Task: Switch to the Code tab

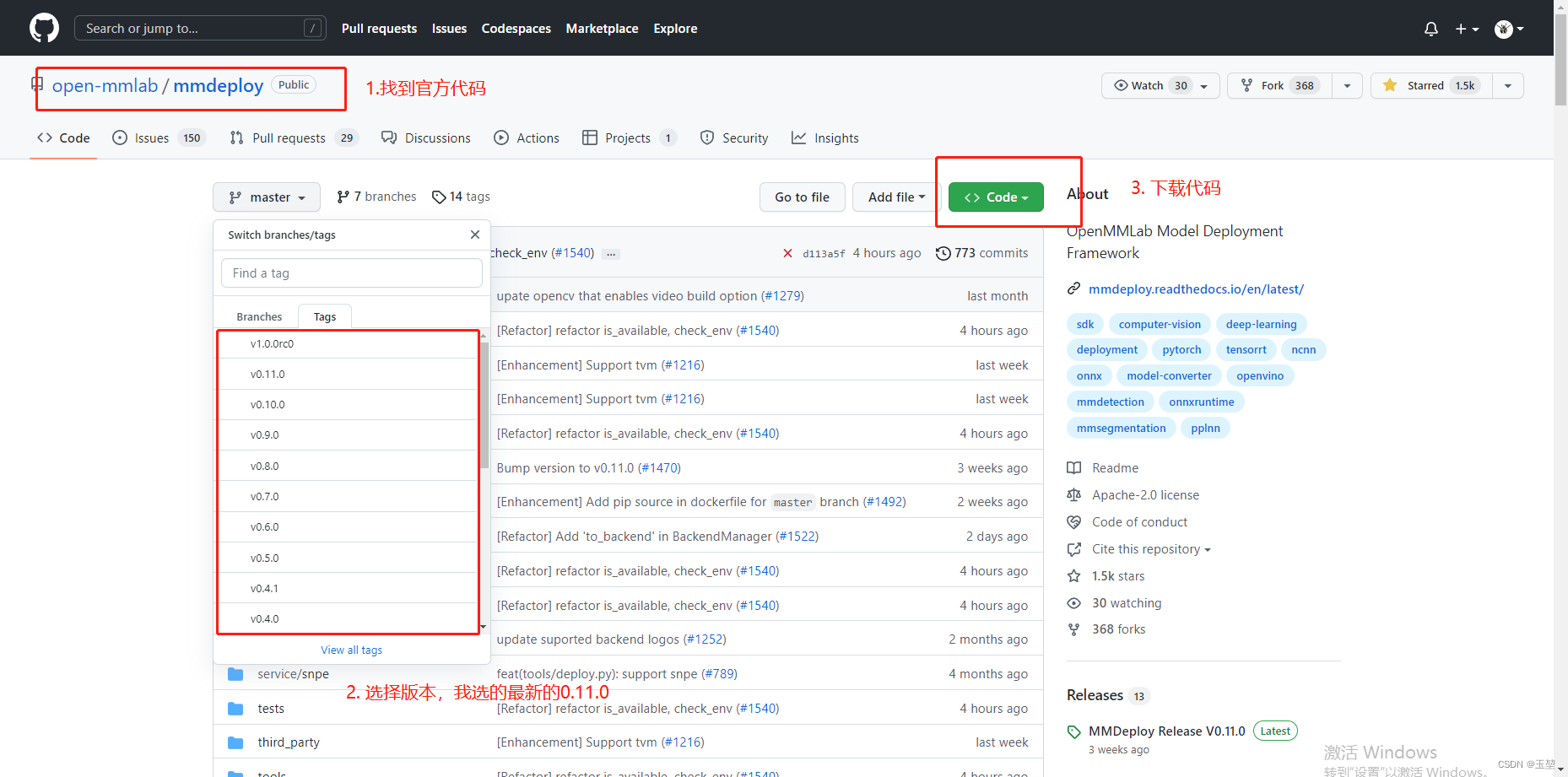Action: (63, 138)
